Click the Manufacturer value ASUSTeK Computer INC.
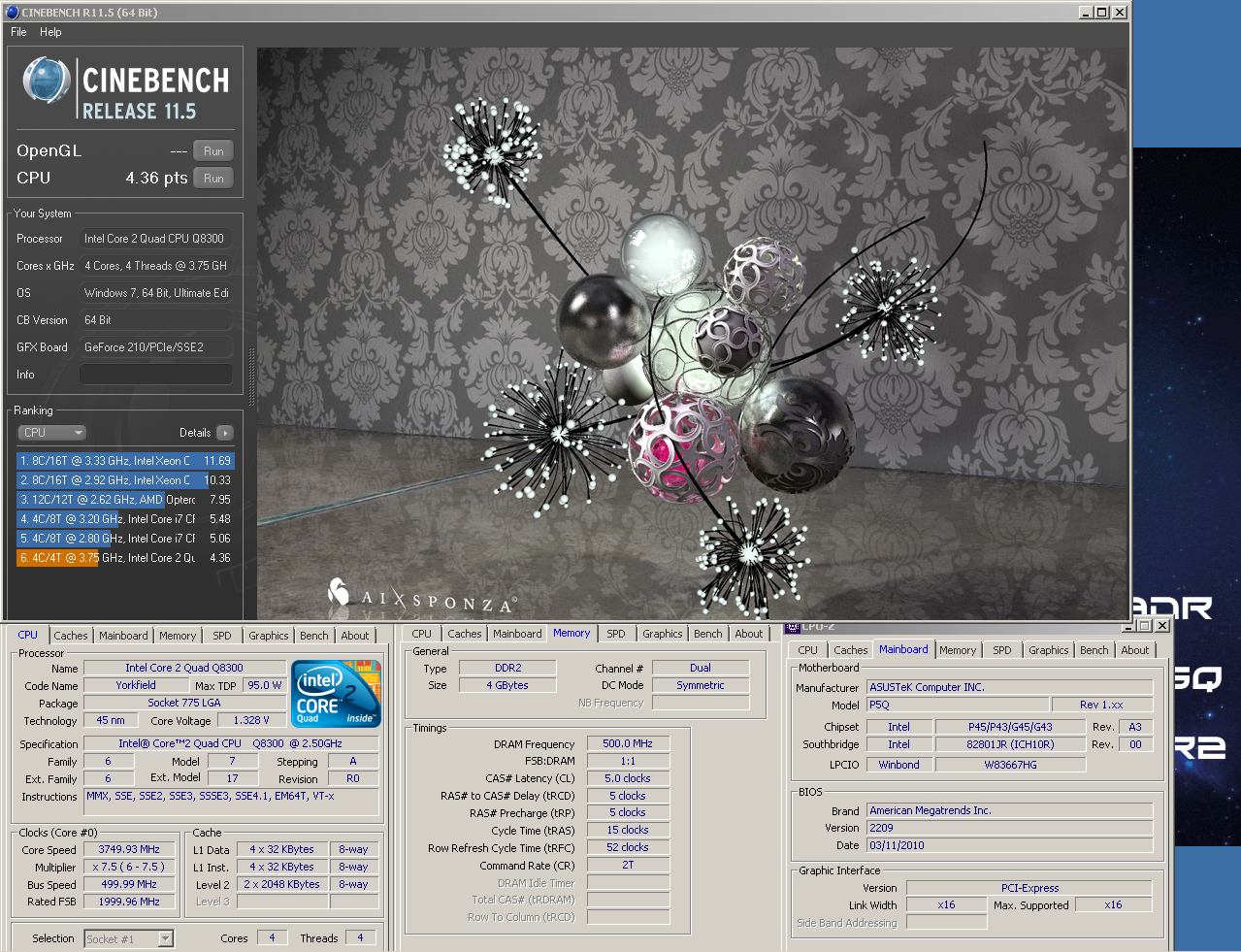 pyautogui.click(x=1010, y=687)
